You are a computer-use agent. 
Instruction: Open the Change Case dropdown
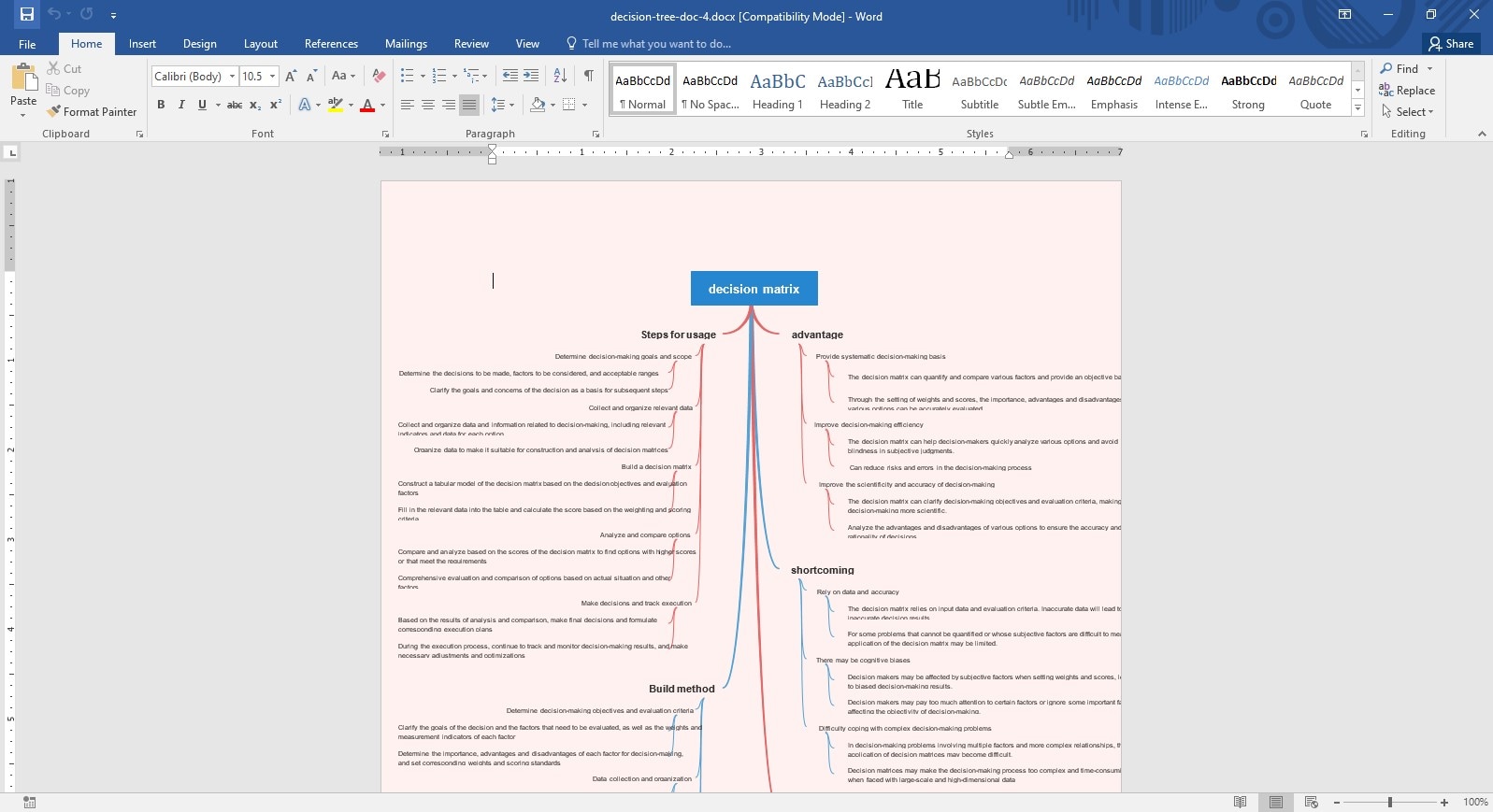[x=343, y=76]
